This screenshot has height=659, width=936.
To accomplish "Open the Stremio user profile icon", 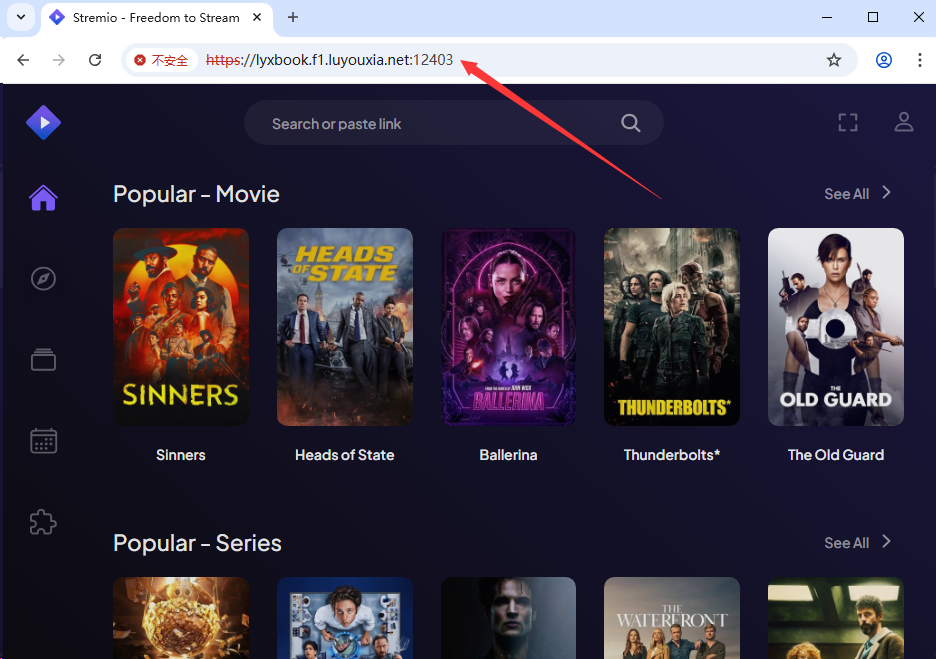I will (x=904, y=122).
